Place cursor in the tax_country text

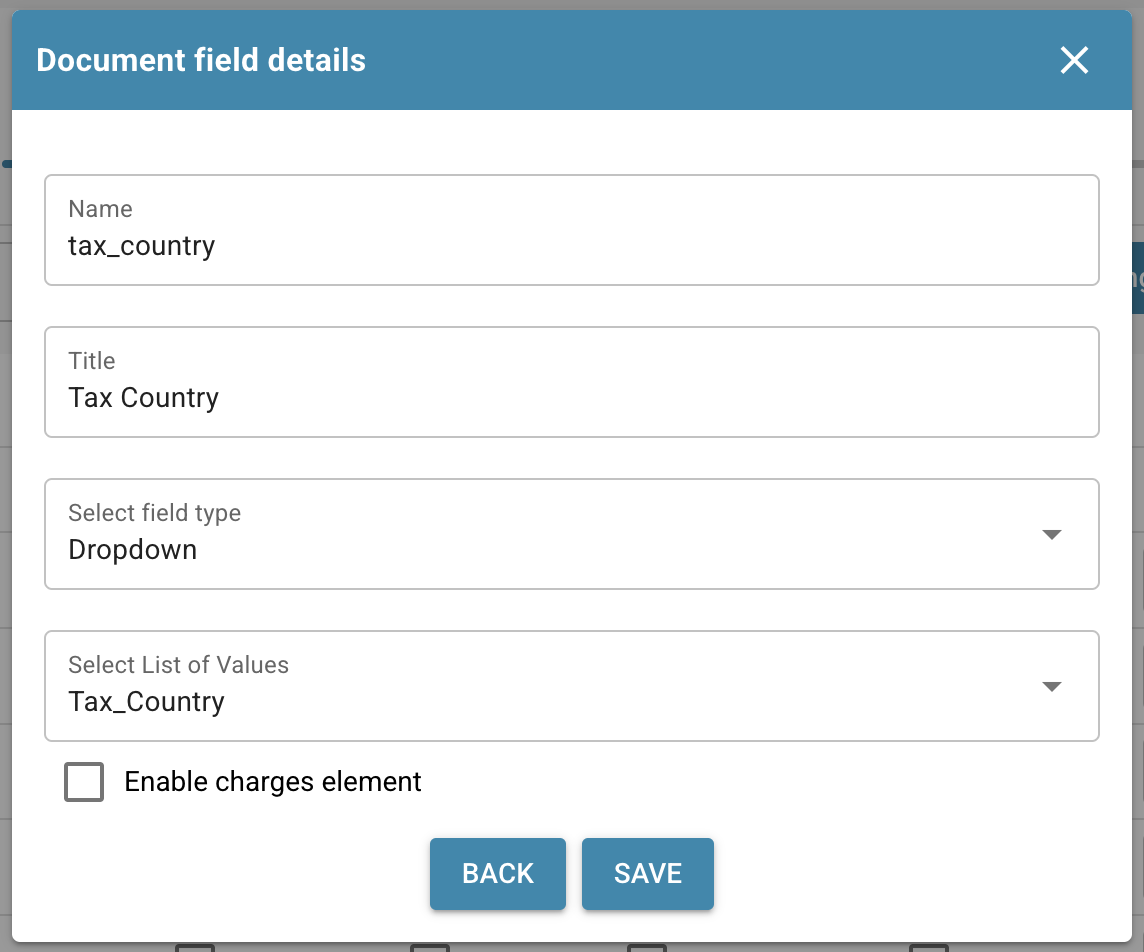(x=141, y=246)
